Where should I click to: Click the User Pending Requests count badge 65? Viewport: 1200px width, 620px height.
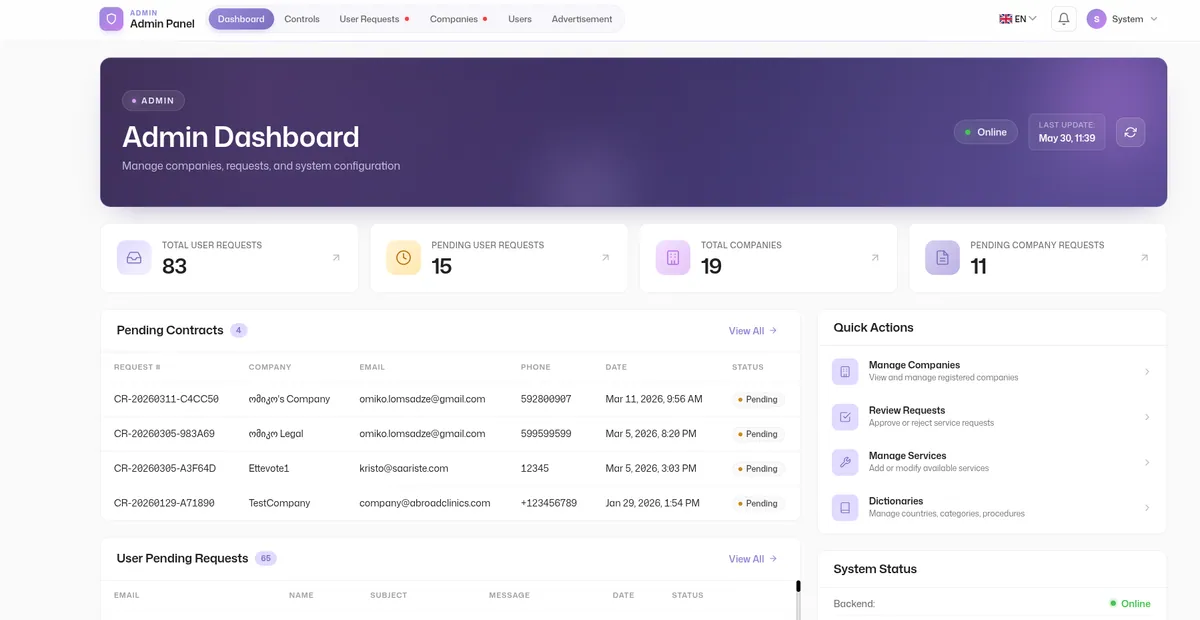266,558
